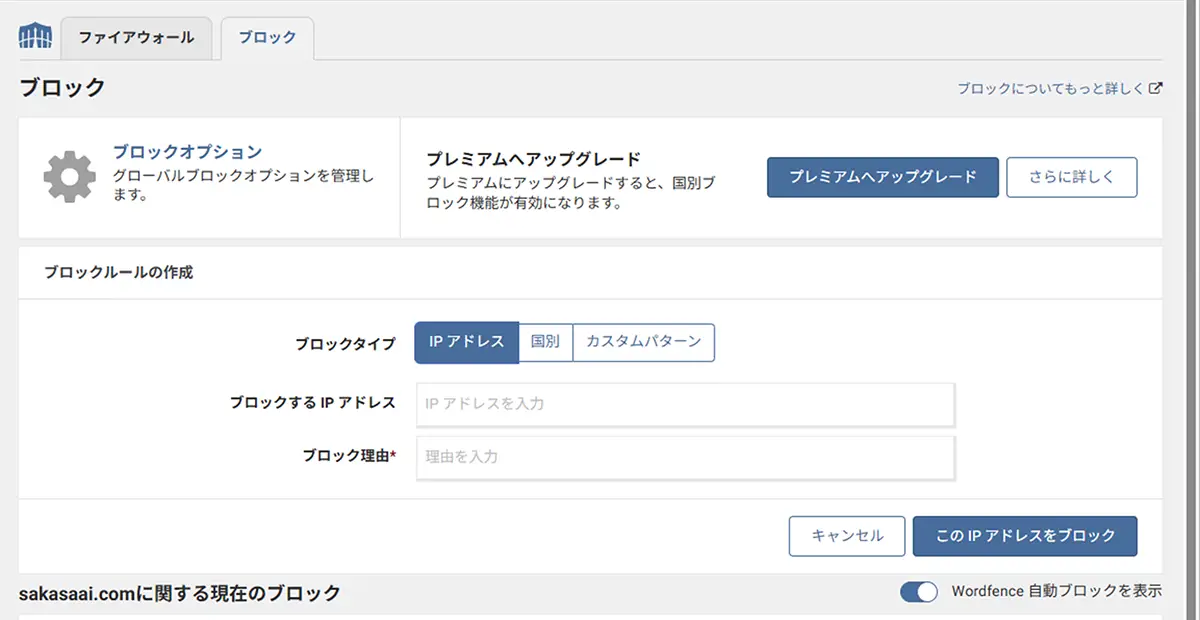This screenshot has width=1200, height=620.
Task: Focus the IP アドレスを入力 text field
Action: pyautogui.click(x=685, y=404)
